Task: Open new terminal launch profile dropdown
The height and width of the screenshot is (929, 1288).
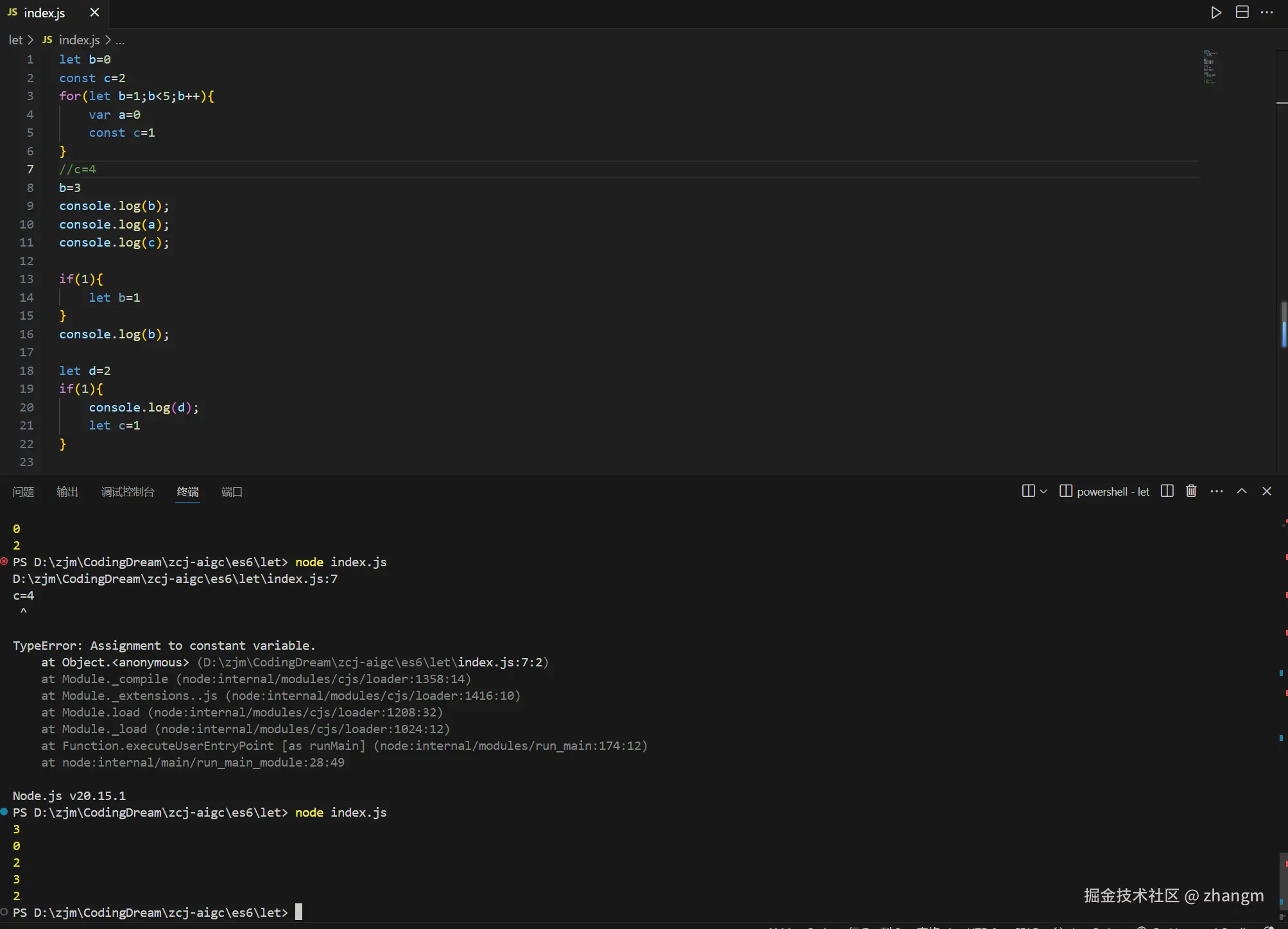Action: tap(1043, 491)
